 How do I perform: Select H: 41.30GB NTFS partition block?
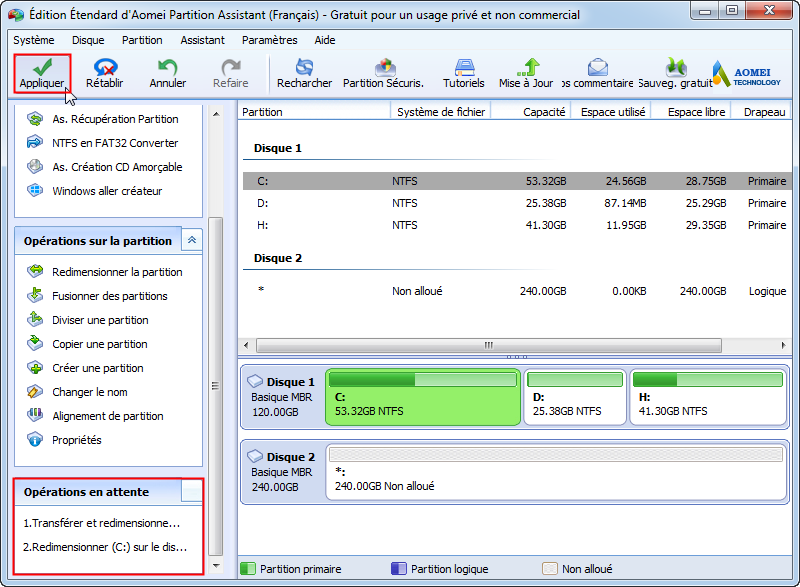708,397
